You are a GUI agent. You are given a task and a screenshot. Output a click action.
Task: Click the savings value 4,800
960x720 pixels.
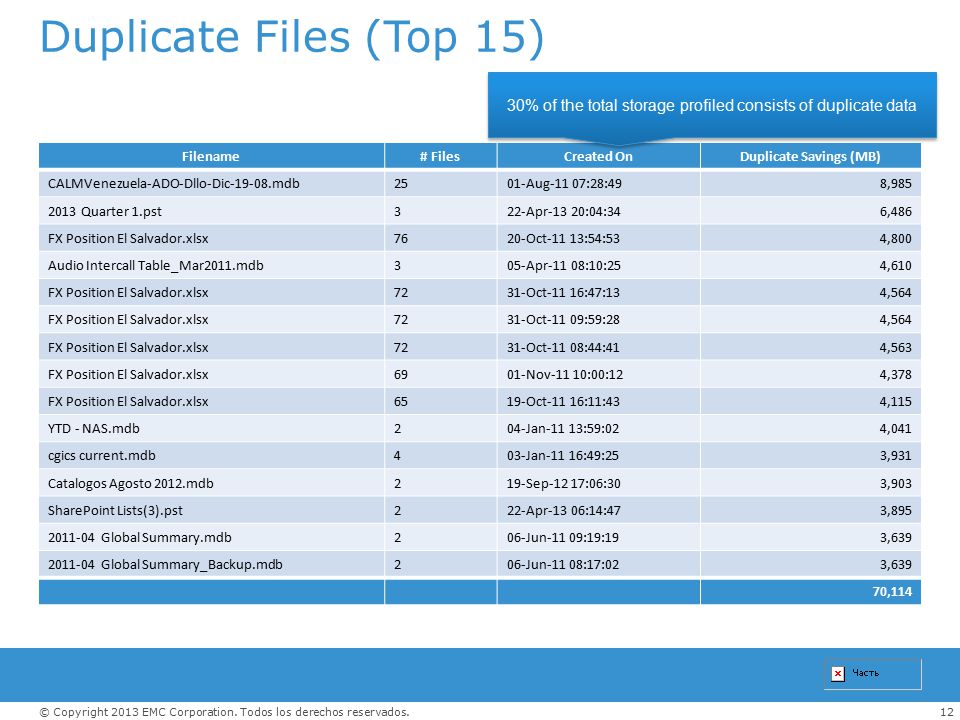pyautogui.click(x=896, y=238)
